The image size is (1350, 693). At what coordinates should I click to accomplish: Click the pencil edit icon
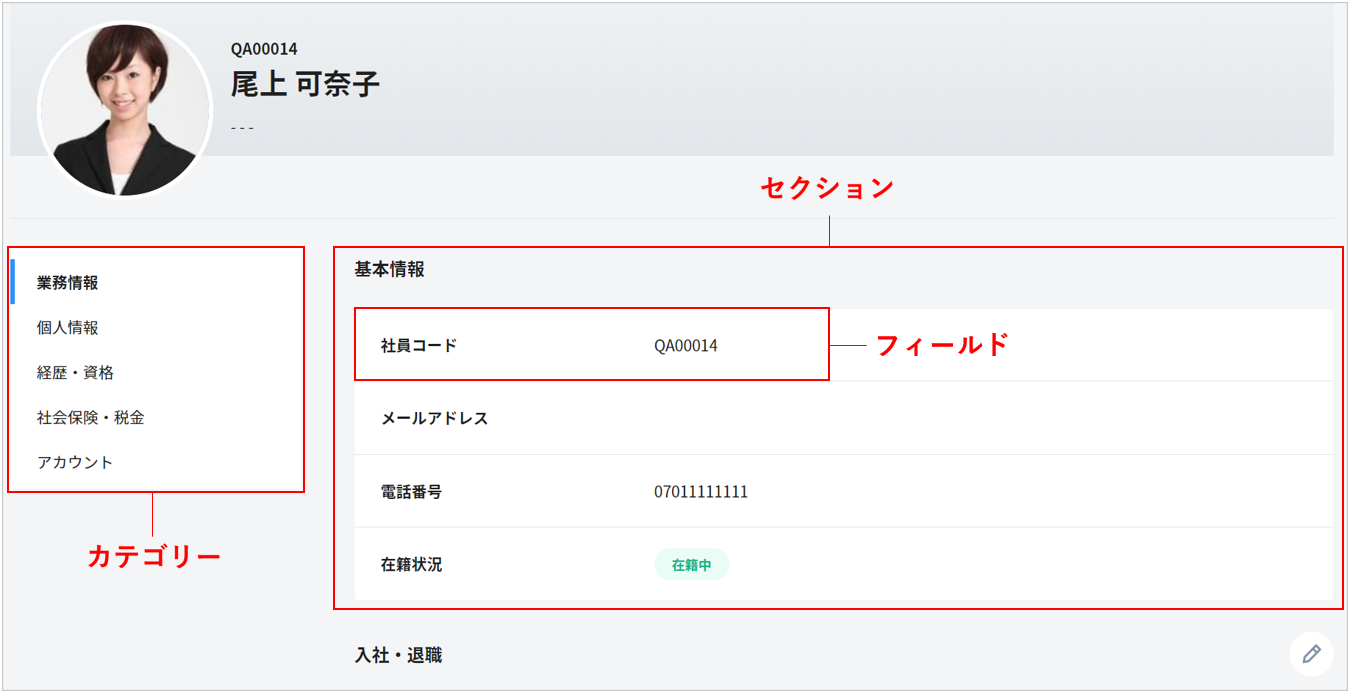click(x=1311, y=654)
